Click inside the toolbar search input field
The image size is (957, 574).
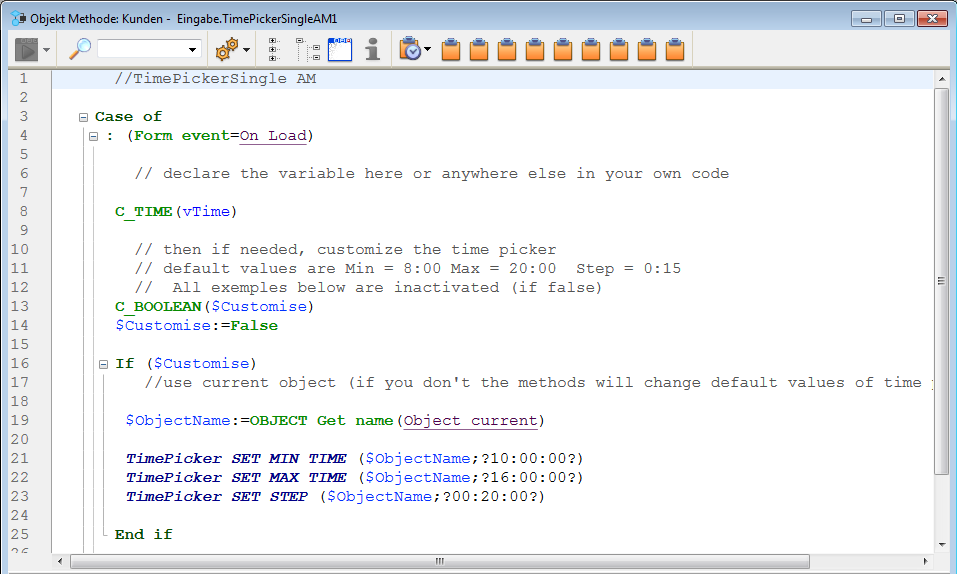click(140, 49)
